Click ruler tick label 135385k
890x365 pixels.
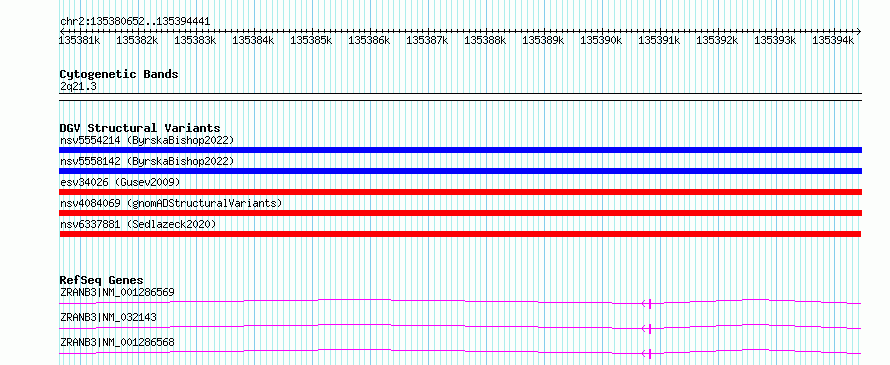pyautogui.click(x=311, y=40)
